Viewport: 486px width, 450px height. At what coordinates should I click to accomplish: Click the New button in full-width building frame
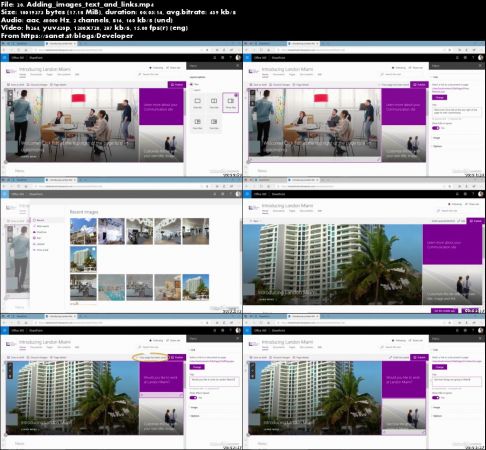[255, 221]
